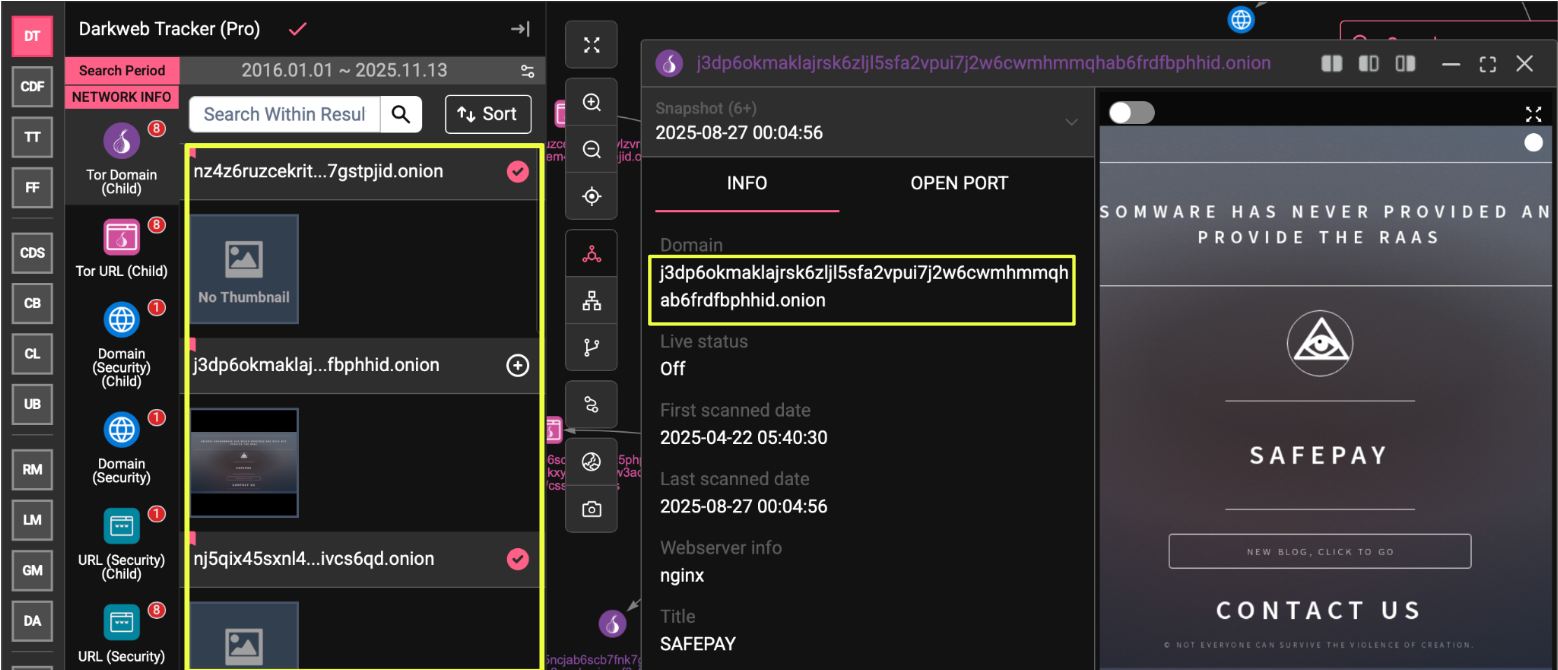Screen dimensions: 1558x670
Task: Expand the Snapshot date dropdown
Action: [x=1071, y=122]
